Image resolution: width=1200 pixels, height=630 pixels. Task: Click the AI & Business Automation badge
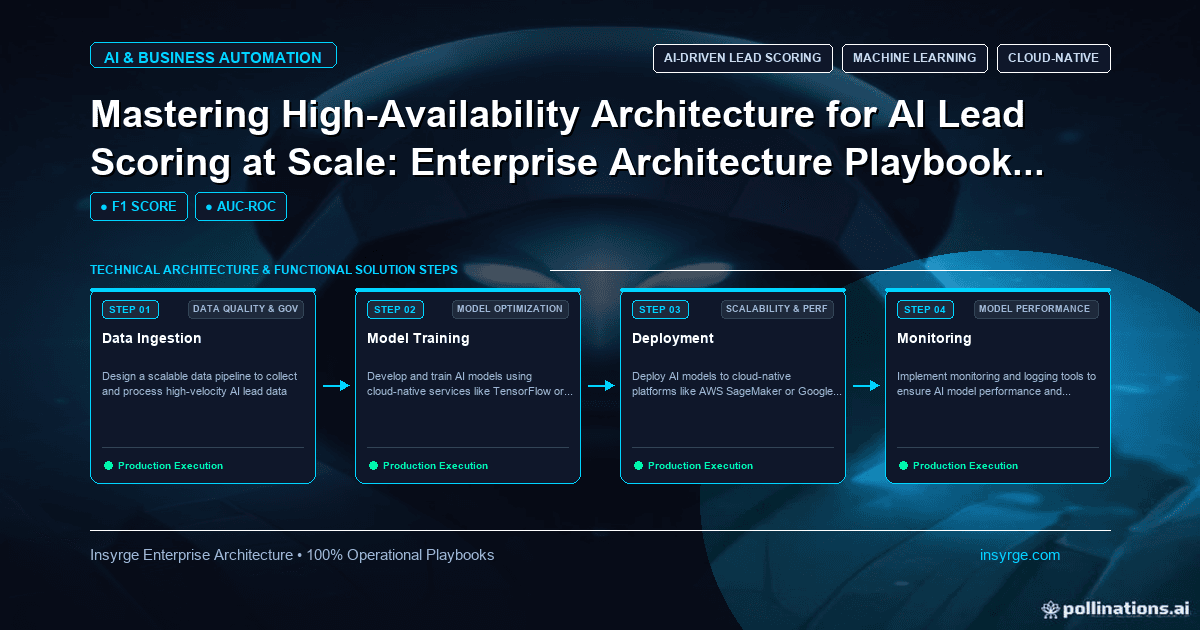point(213,57)
